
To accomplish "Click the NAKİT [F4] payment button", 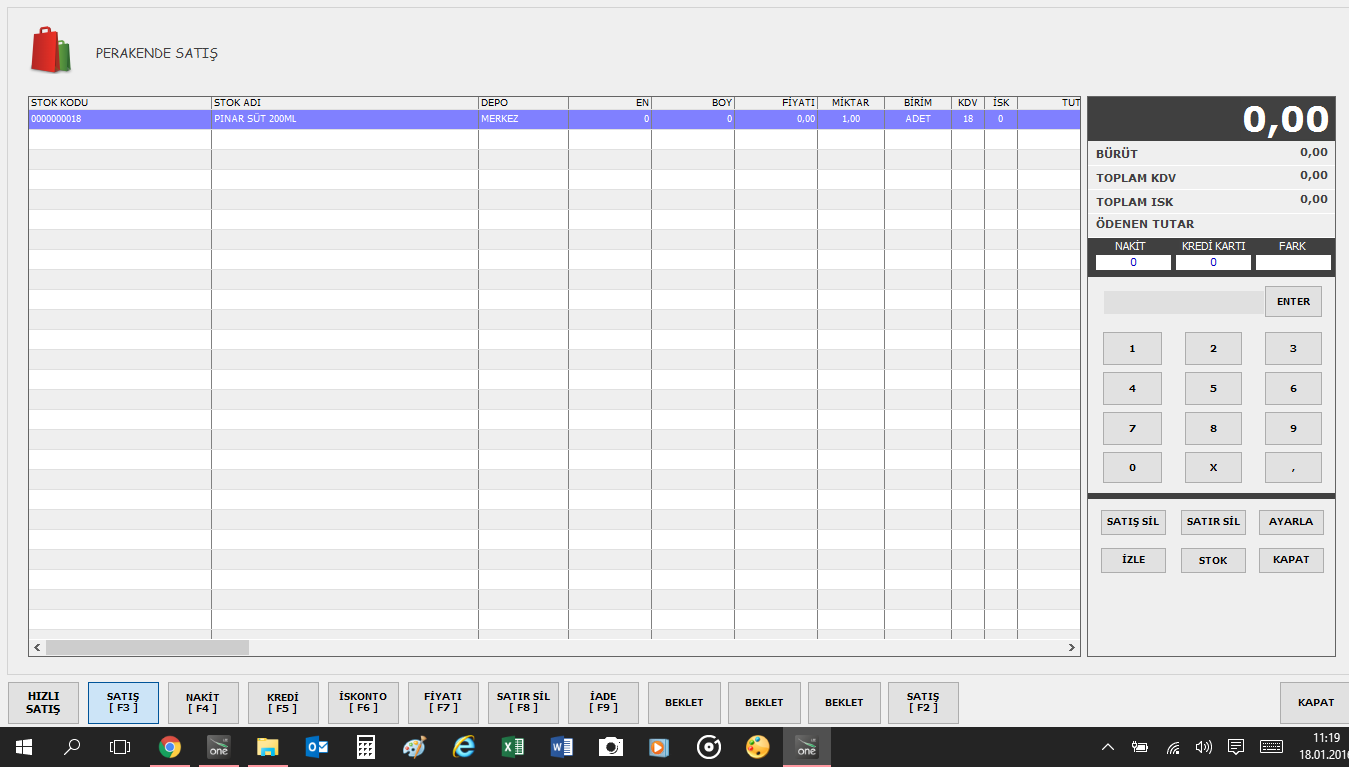I will 203,702.
